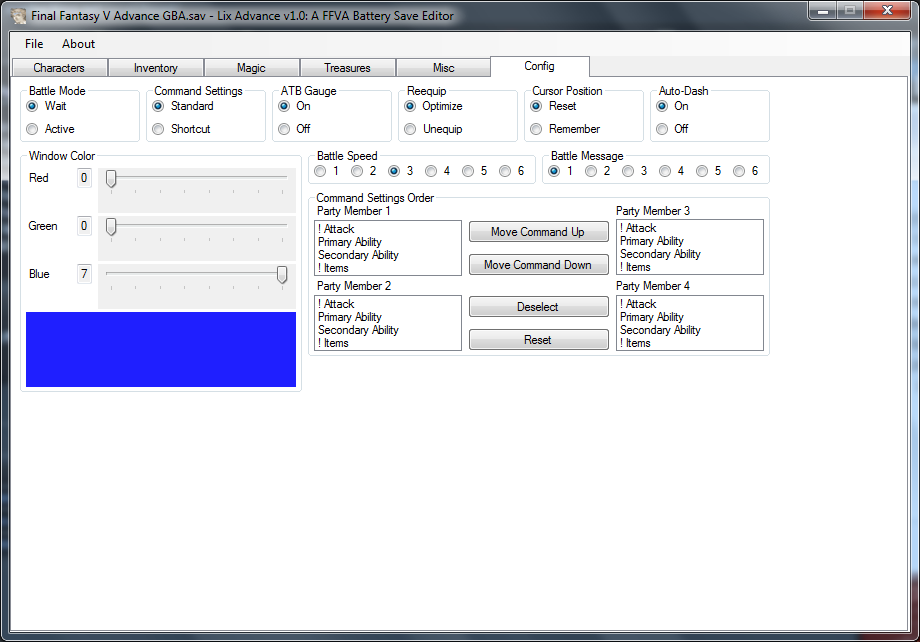Set Battle Speed to 6
This screenshot has width=920, height=642.
(x=512, y=171)
